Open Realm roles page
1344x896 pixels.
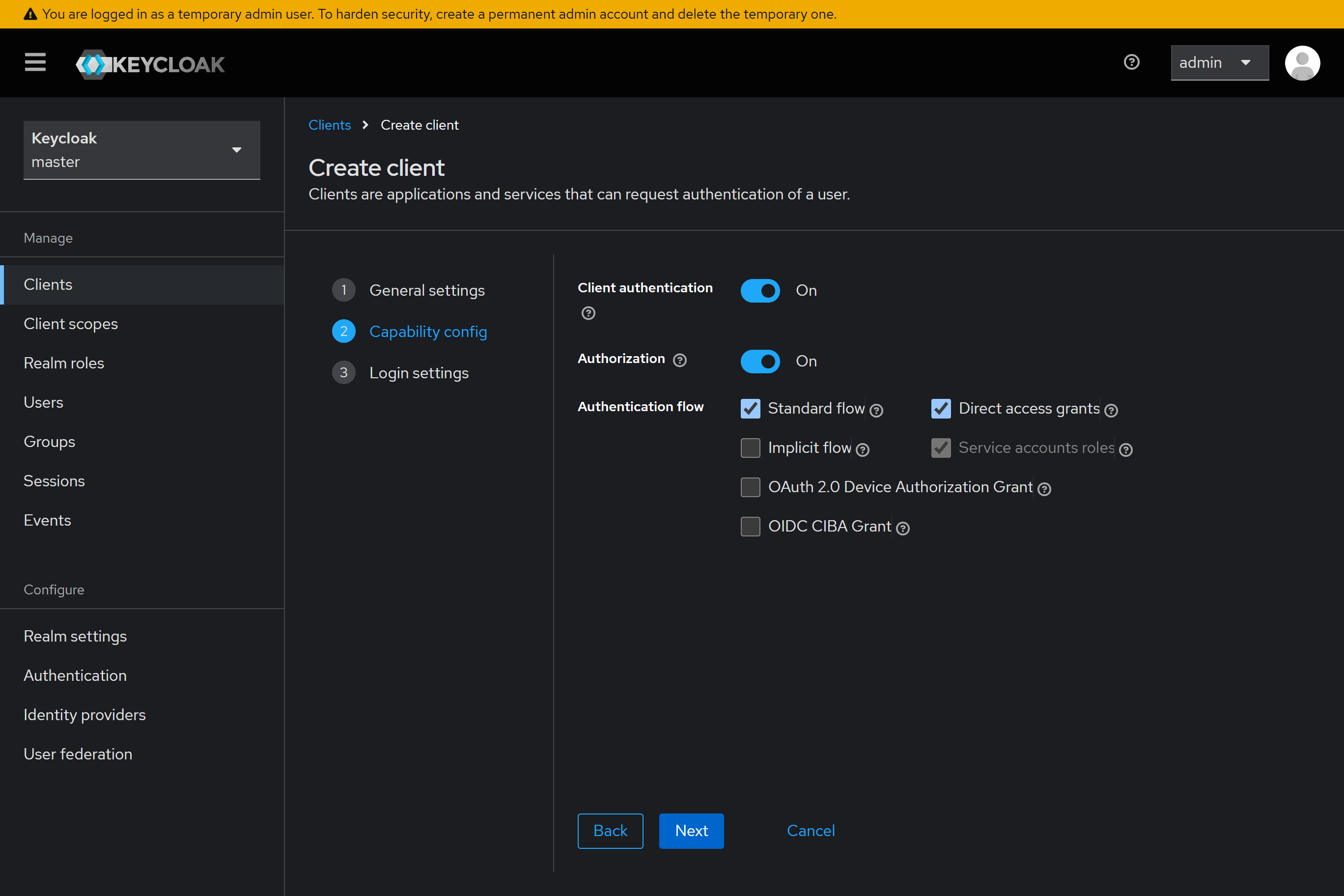[141, 364]
